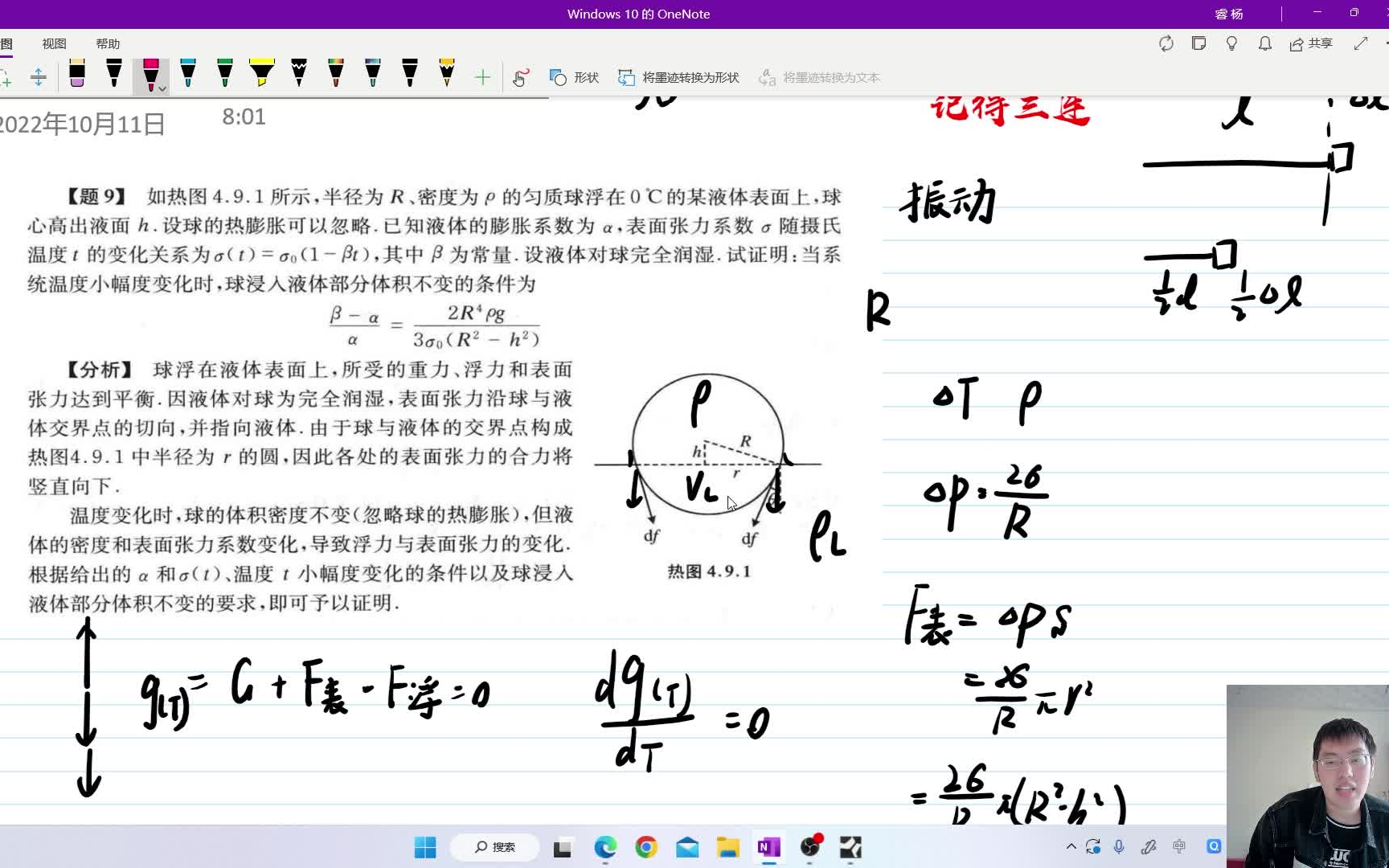Select the black pen, second tool in the row
Viewport: 1389px width, 868px height.
[x=114, y=74]
